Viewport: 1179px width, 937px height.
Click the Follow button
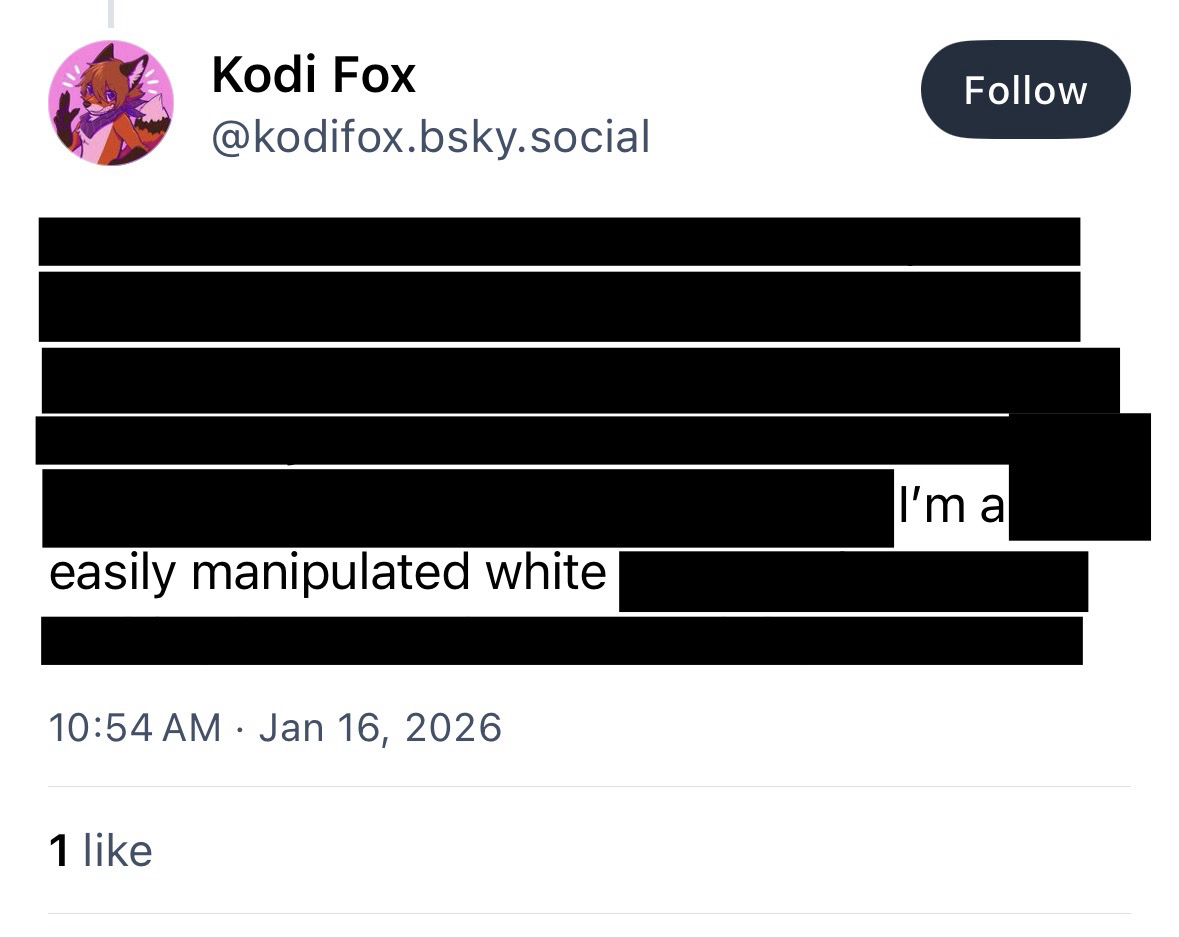coord(1025,90)
